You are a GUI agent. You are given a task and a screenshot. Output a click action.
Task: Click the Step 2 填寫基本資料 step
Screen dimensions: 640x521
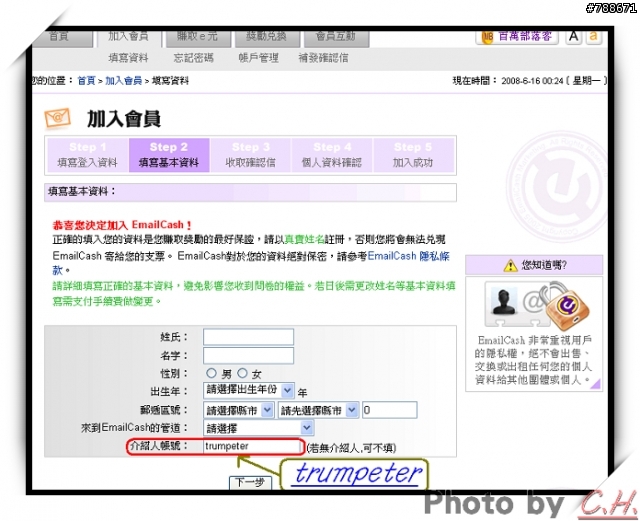point(169,155)
